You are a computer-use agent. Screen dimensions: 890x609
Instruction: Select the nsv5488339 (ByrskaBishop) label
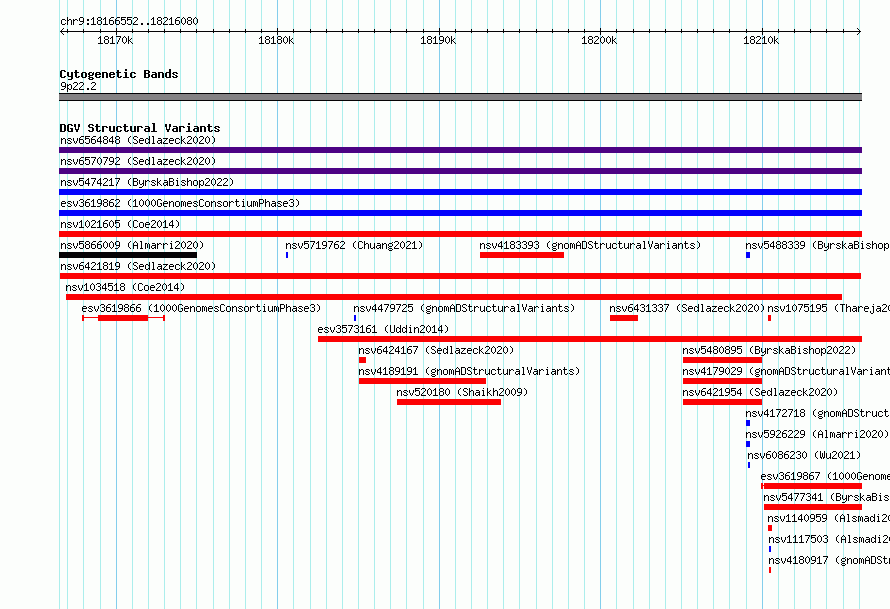(x=817, y=245)
